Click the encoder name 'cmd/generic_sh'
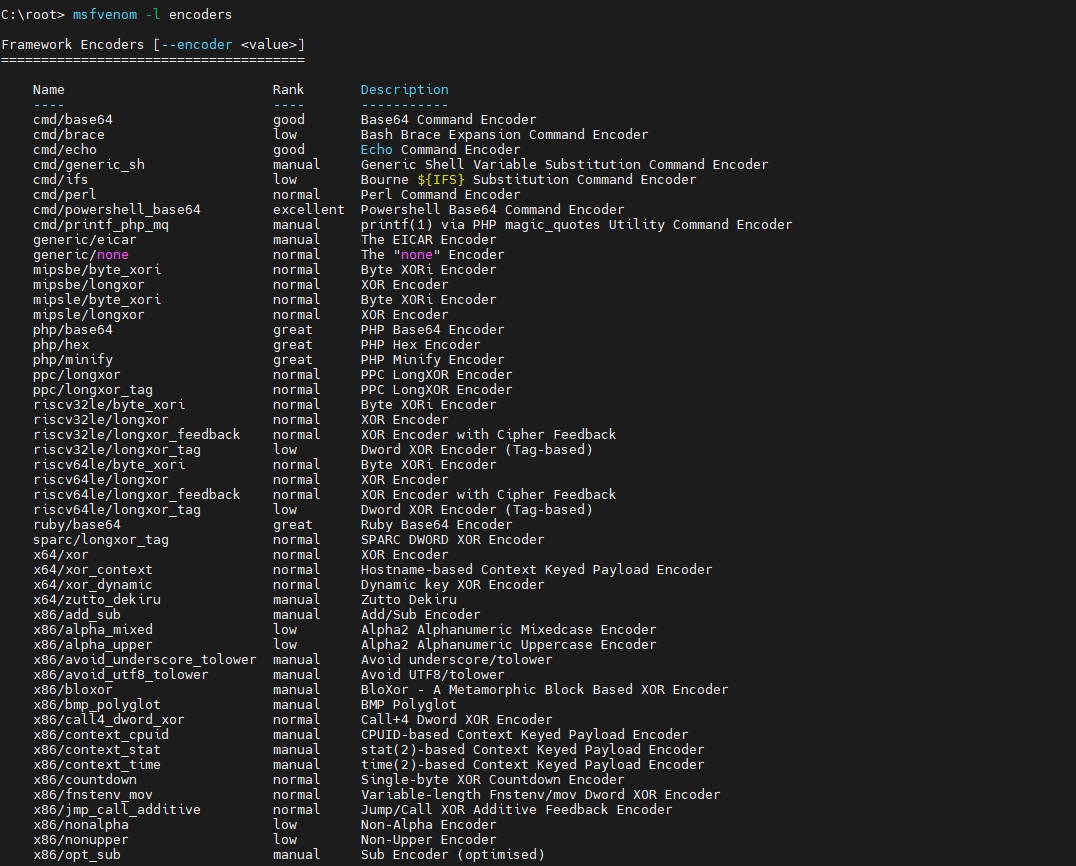 click(89, 165)
